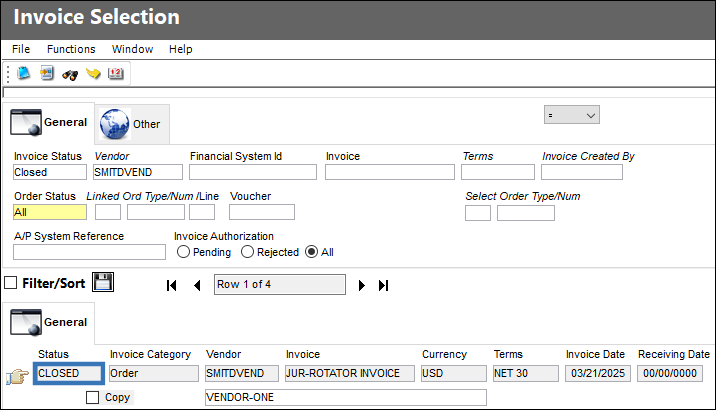The height and width of the screenshot is (410, 716).
Task: Click the Financial System Id field
Action: coord(253,172)
